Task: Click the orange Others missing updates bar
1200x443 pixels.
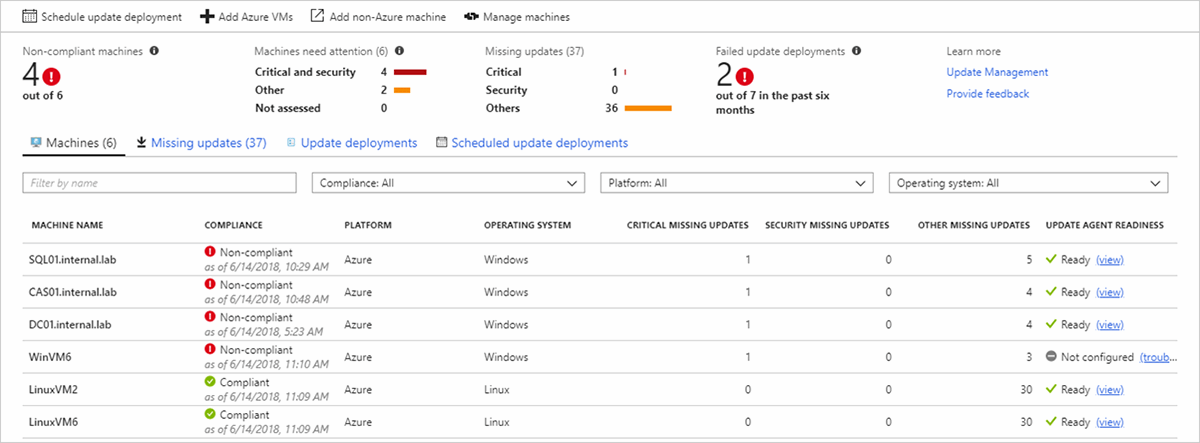Action: tap(648, 108)
